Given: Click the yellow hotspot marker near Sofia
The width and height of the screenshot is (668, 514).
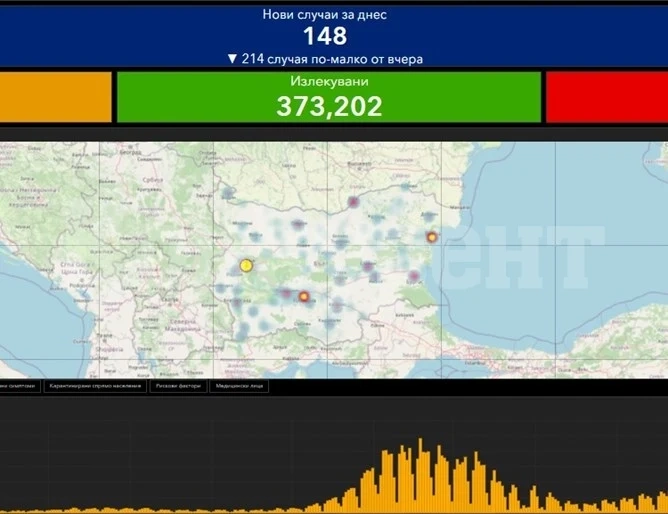Looking at the screenshot, I should [246, 266].
